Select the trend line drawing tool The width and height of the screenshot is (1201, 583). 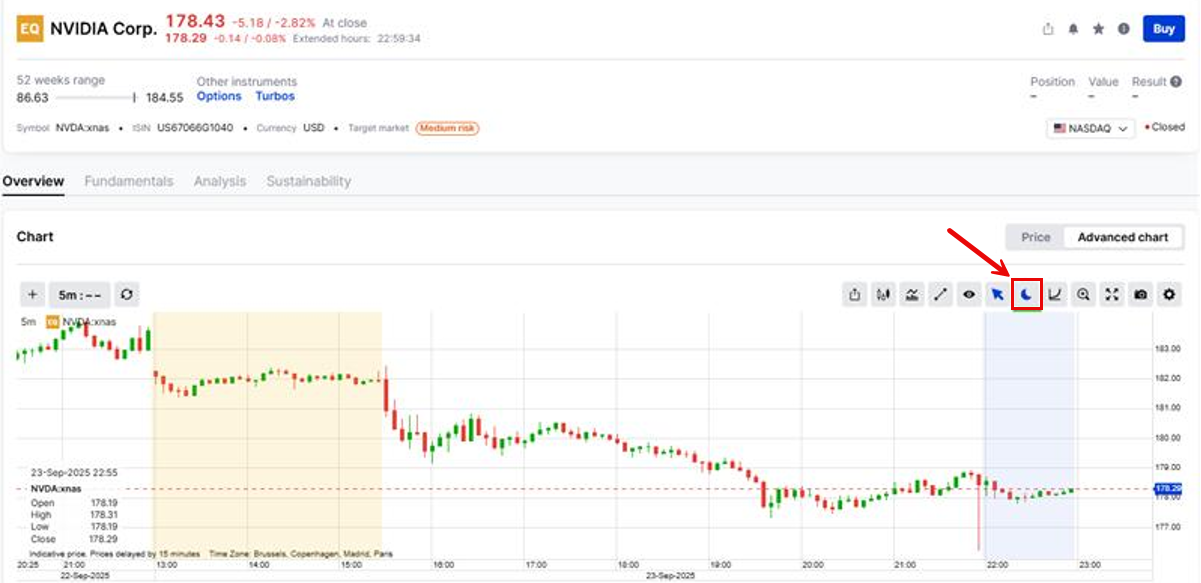(x=940, y=295)
